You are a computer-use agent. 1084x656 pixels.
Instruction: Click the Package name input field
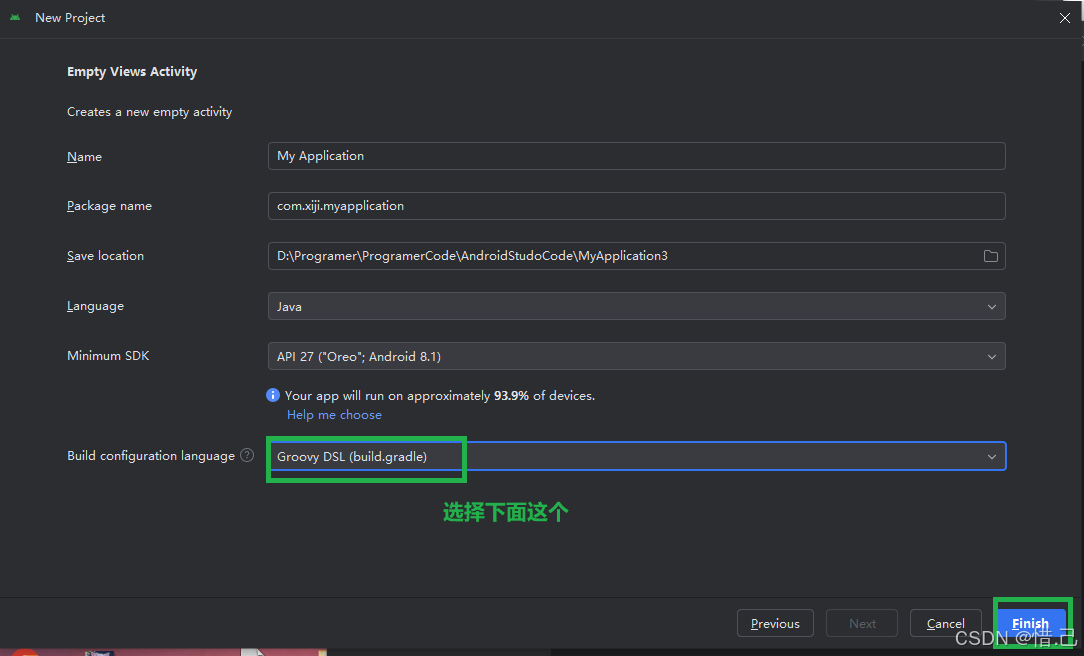(637, 206)
